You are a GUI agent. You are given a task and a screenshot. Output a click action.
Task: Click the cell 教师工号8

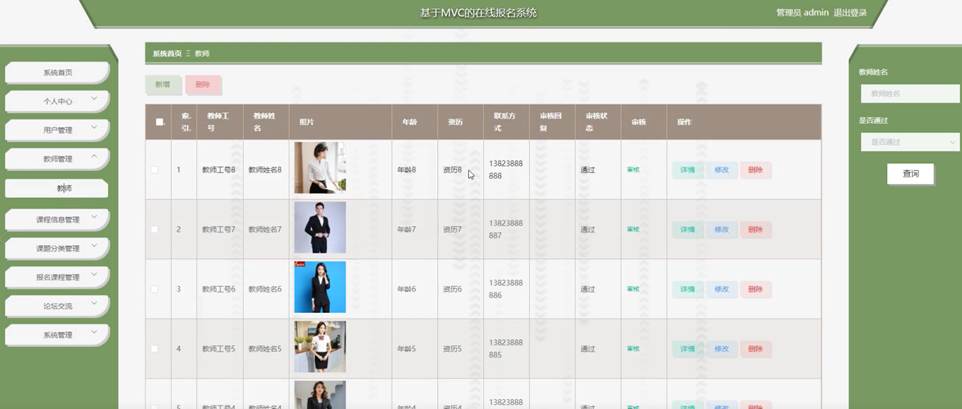tap(219, 170)
